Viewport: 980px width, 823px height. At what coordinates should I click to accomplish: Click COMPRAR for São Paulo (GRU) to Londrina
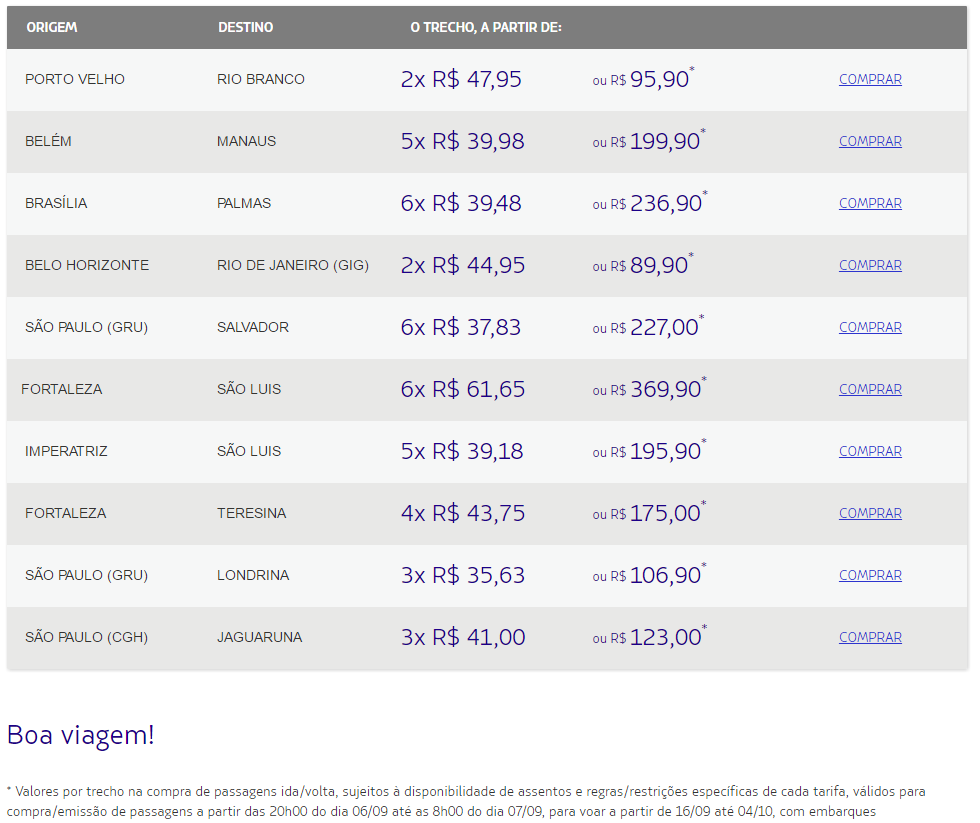click(870, 574)
